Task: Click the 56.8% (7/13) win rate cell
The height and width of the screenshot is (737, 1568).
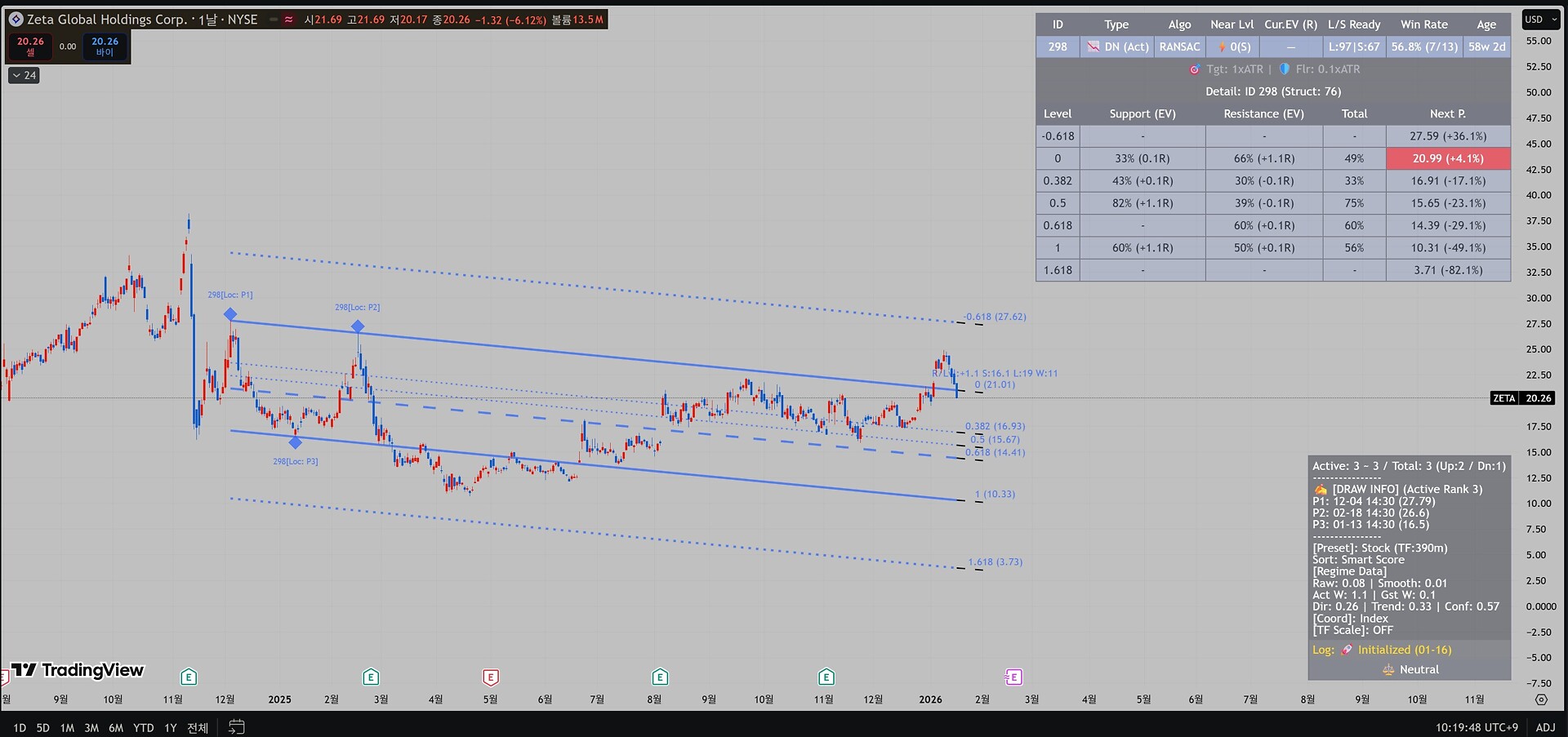Action: 1424,47
